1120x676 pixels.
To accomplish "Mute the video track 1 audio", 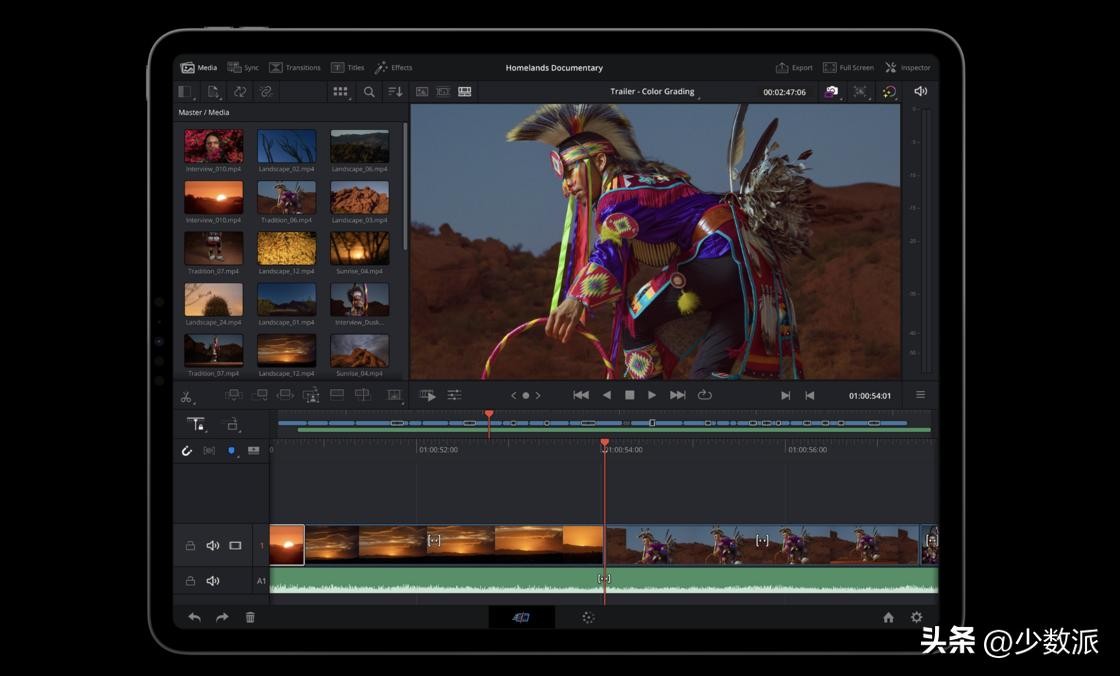I will point(213,546).
